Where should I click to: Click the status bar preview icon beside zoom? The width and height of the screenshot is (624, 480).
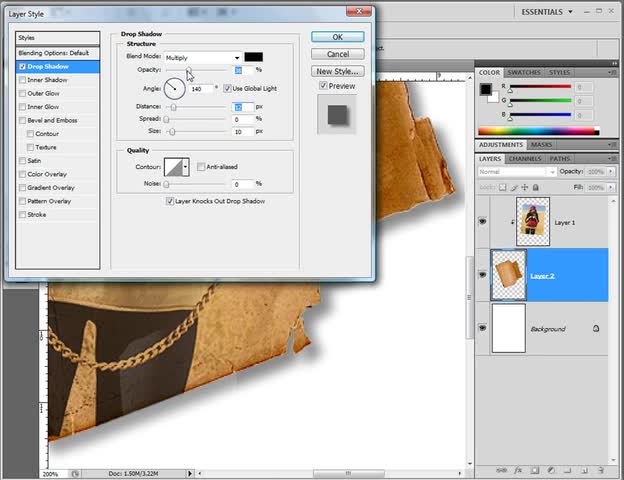point(75,474)
